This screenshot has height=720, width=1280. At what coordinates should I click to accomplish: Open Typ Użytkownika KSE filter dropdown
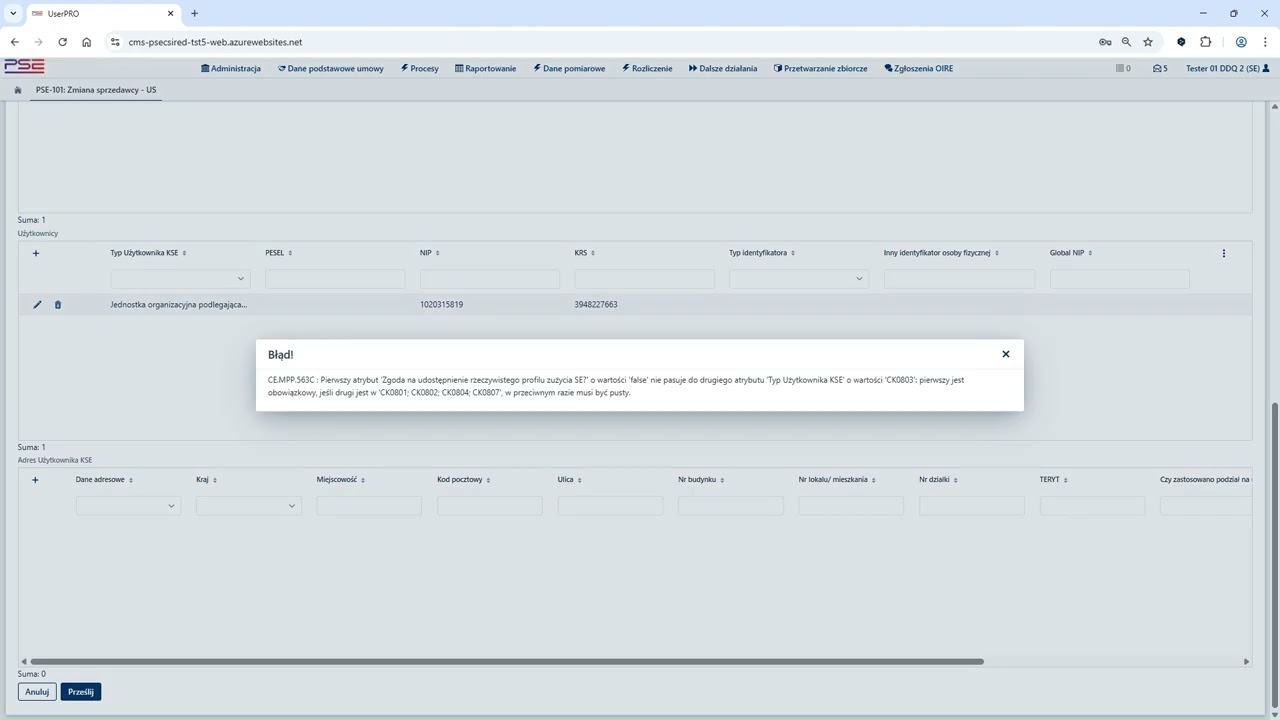180,279
